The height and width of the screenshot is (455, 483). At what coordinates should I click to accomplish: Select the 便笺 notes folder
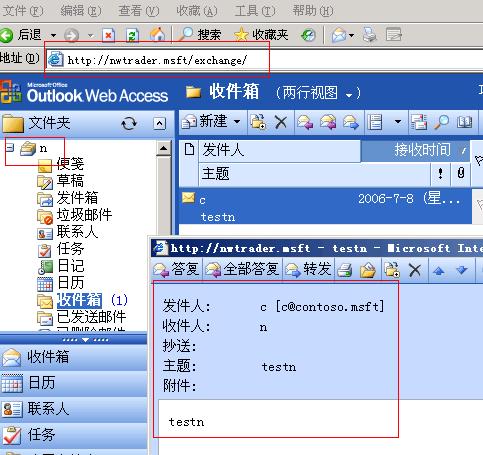[60, 164]
